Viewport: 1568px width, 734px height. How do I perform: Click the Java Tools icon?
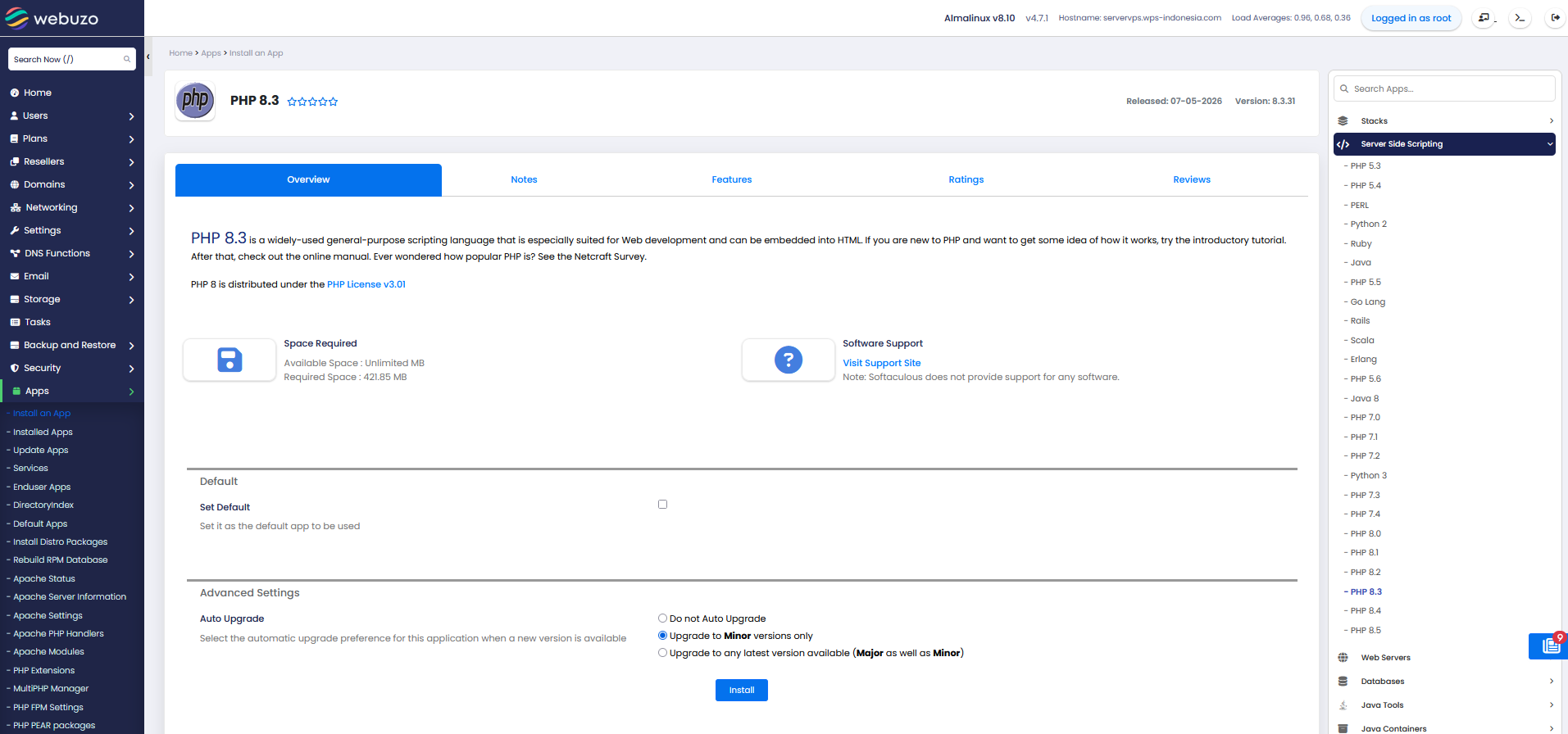coord(1343,705)
